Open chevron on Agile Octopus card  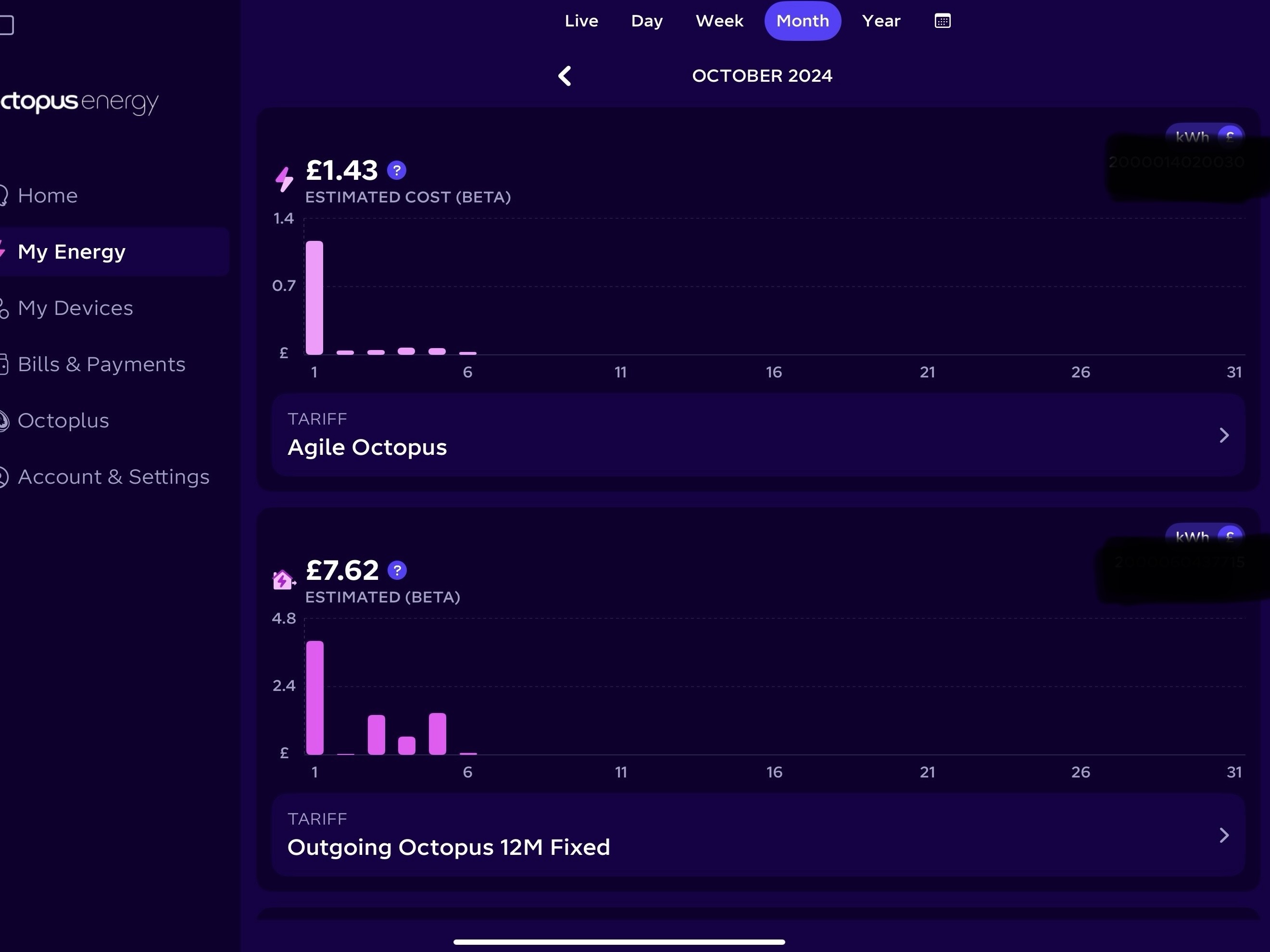pos(1224,435)
